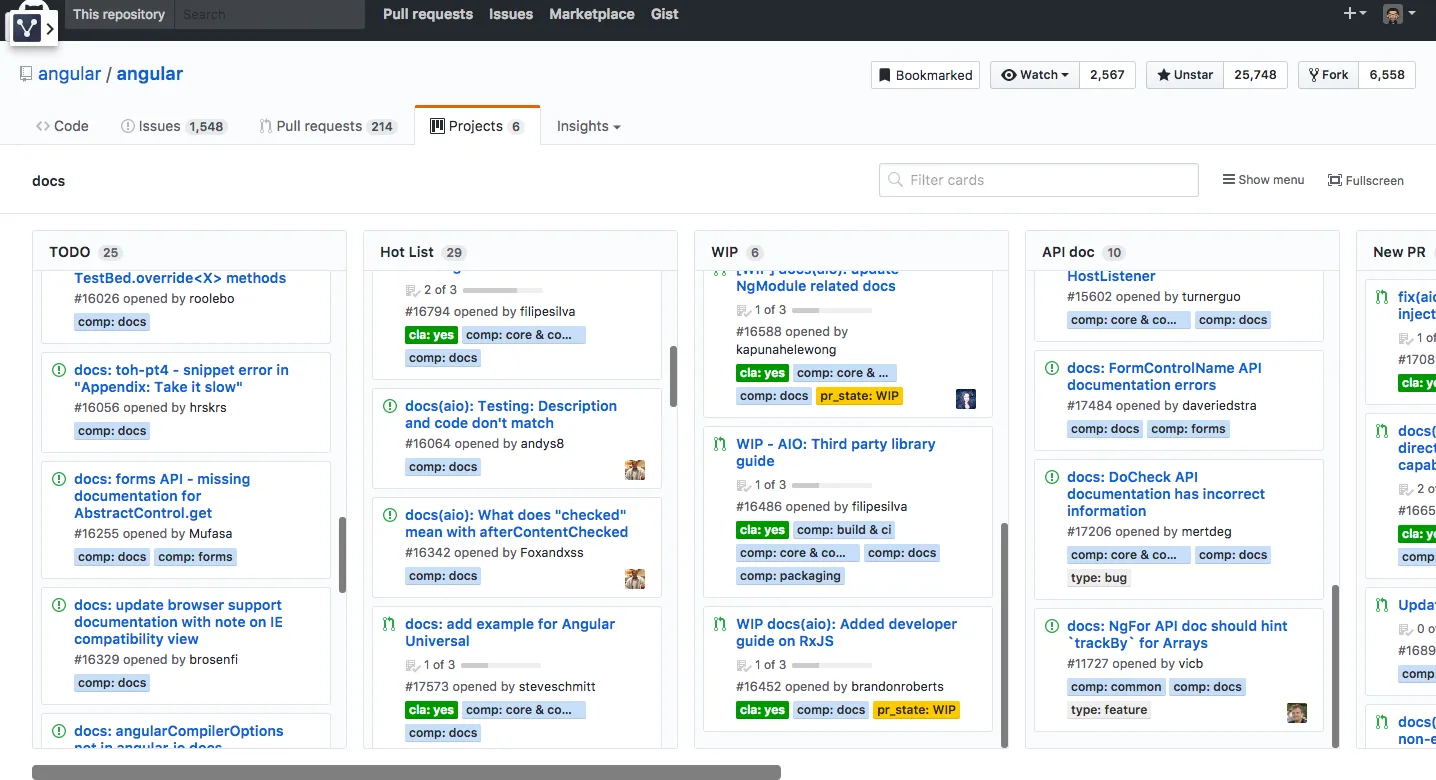Click the Unstar button
Screen dimensions: 1436x780
coord(1184,75)
